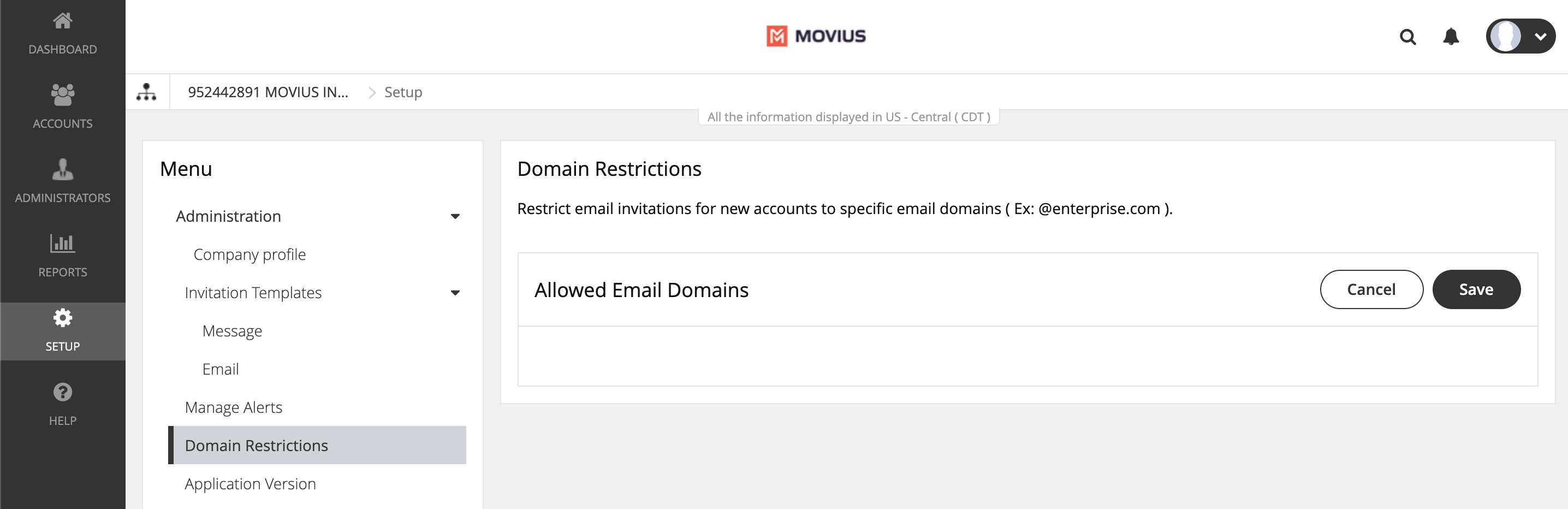Select Company profile menu item
The image size is (1568, 509).
pyautogui.click(x=250, y=254)
